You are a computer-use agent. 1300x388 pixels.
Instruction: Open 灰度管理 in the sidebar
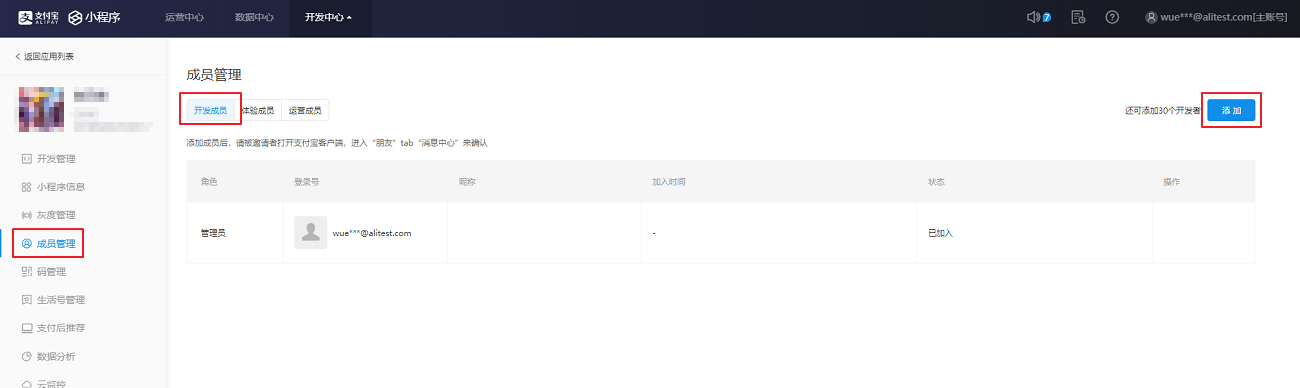pos(48,215)
